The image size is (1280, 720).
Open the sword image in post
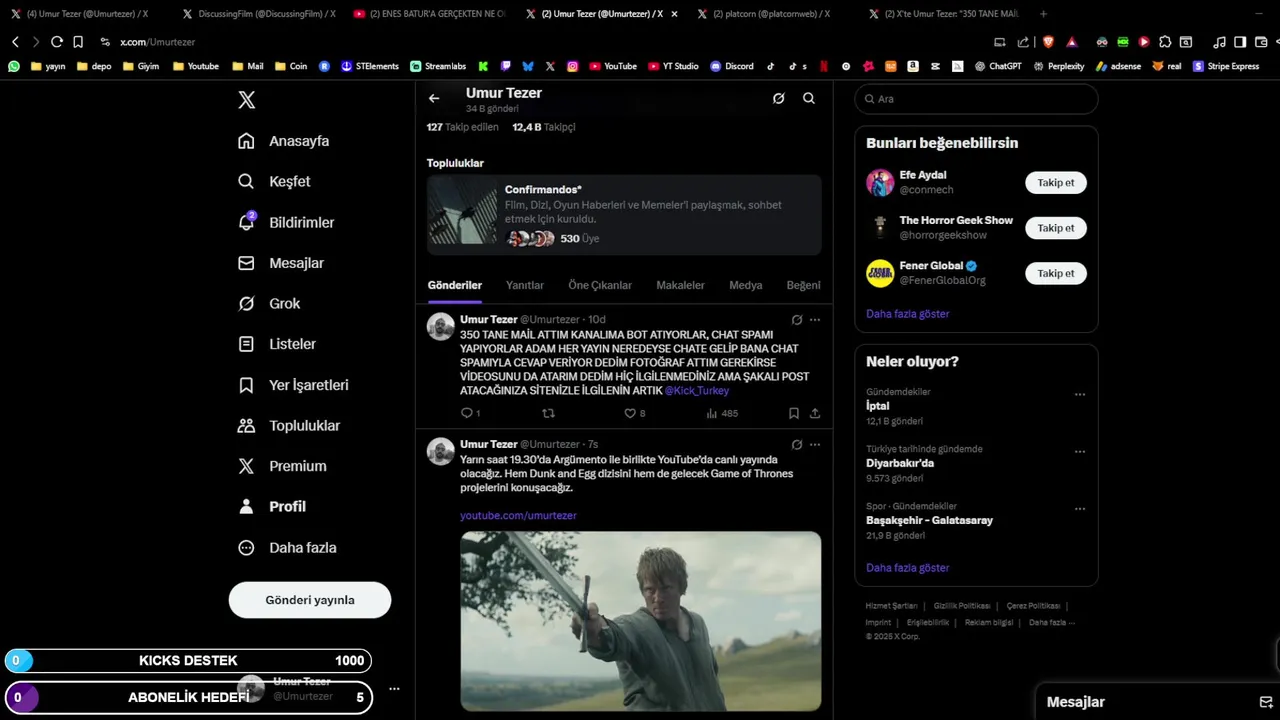point(641,621)
